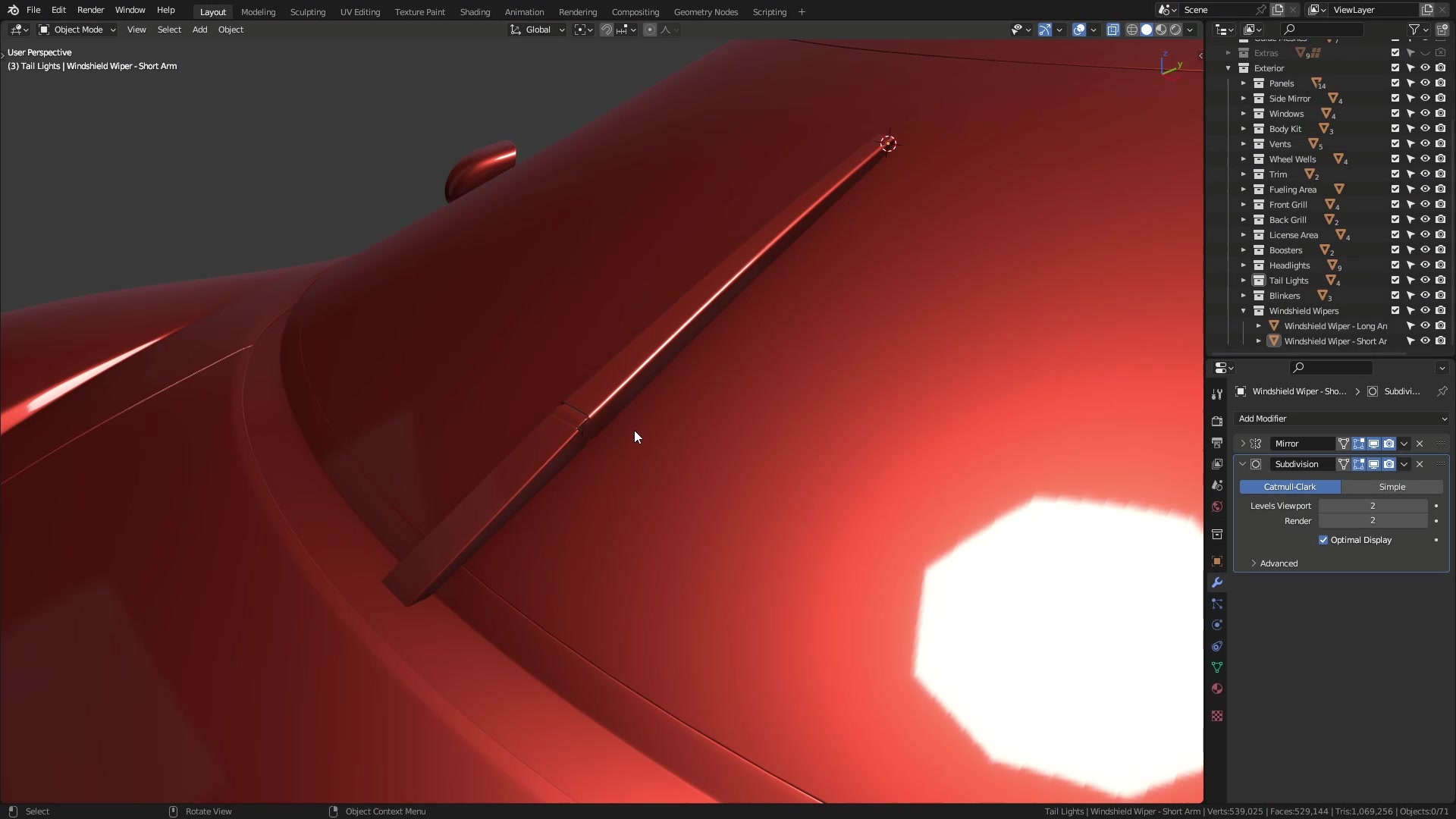
Task: Open Render properties tab icon
Action: (1217, 421)
